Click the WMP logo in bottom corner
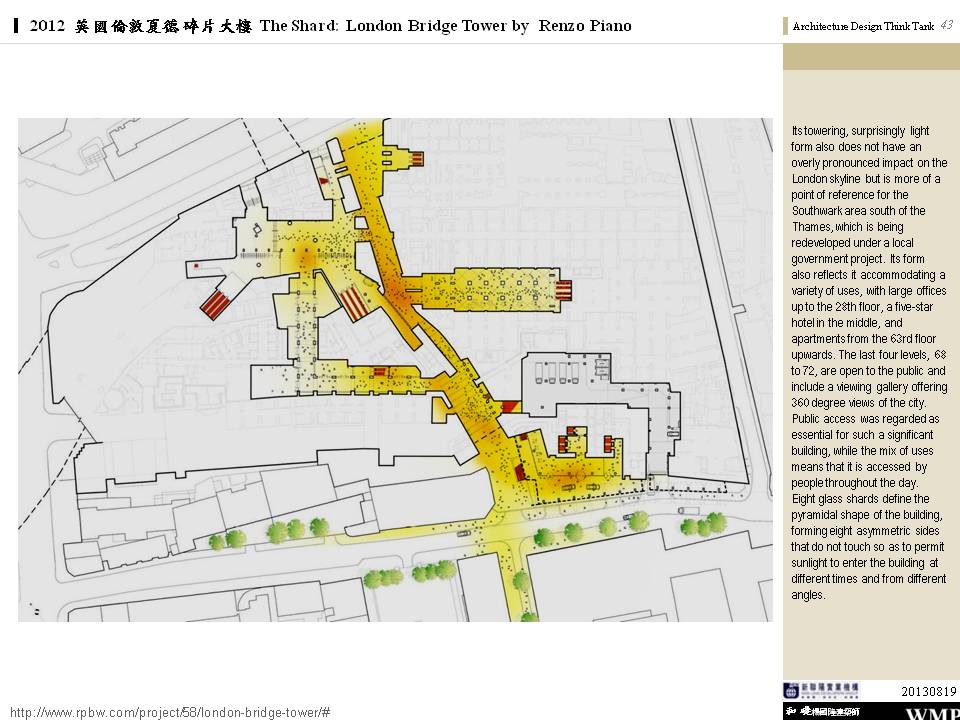Viewport: 960px width, 720px height. pyautogui.click(x=932, y=713)
